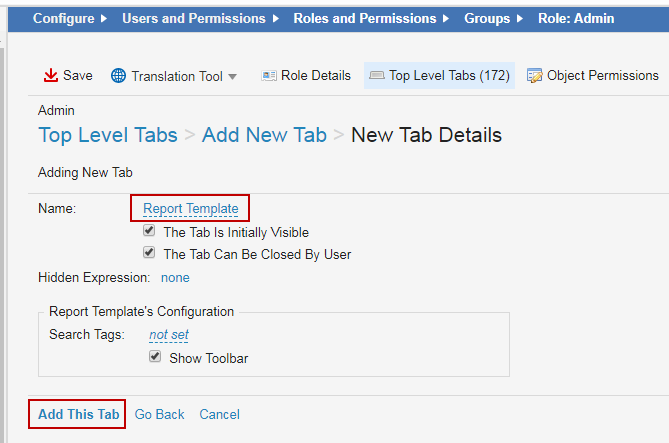
Task: Click the Object Permissions icon
Action: [x=535, y=76]
